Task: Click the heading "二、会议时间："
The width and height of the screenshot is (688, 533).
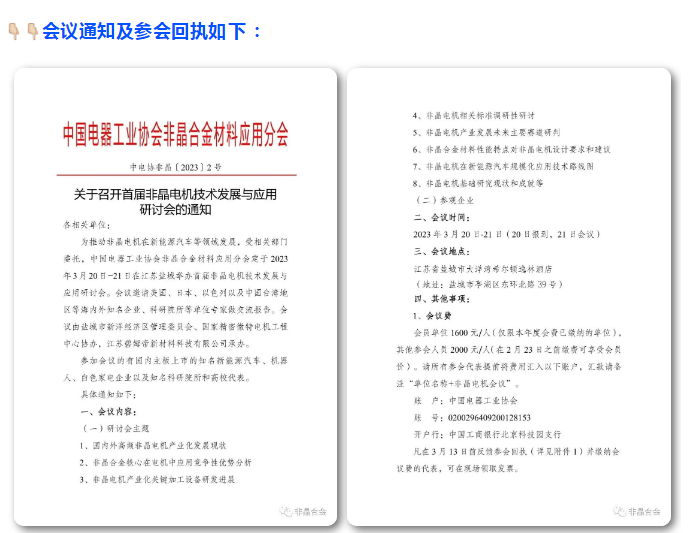Action: click(x=442, y=217)
